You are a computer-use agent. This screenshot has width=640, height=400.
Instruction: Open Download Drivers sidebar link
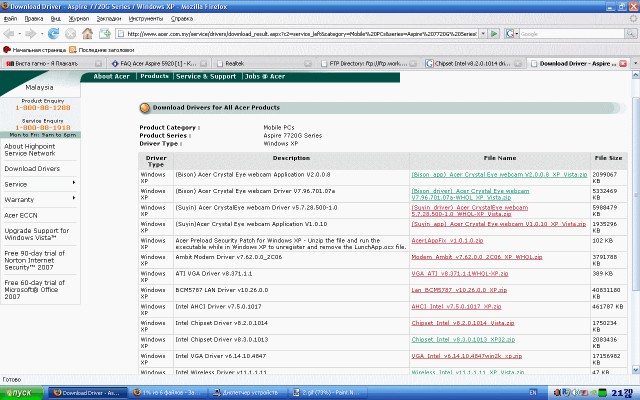pos(32,169)
